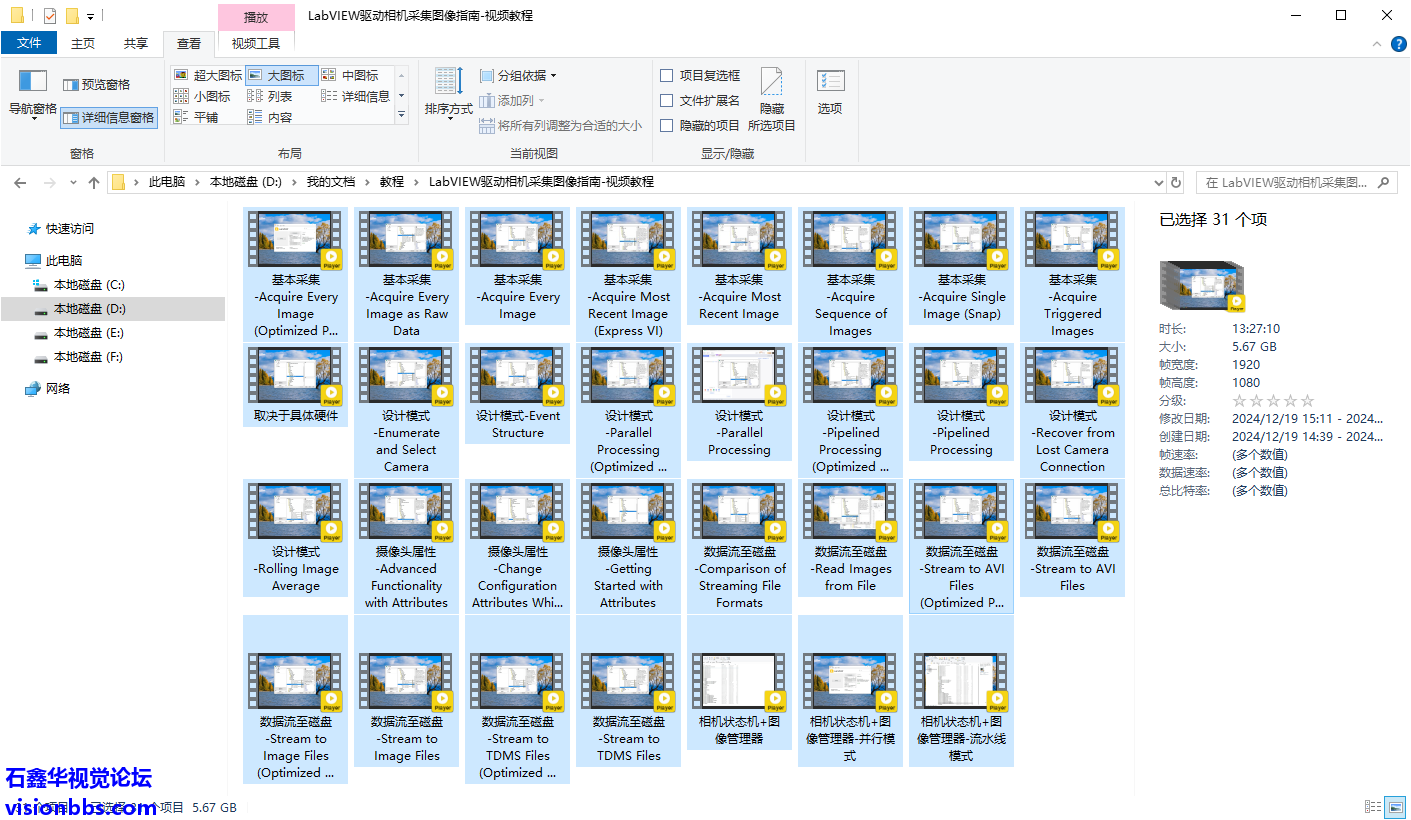Select the 详细信息窗格 button
The image size is (1411, 820).
[109, 117]
